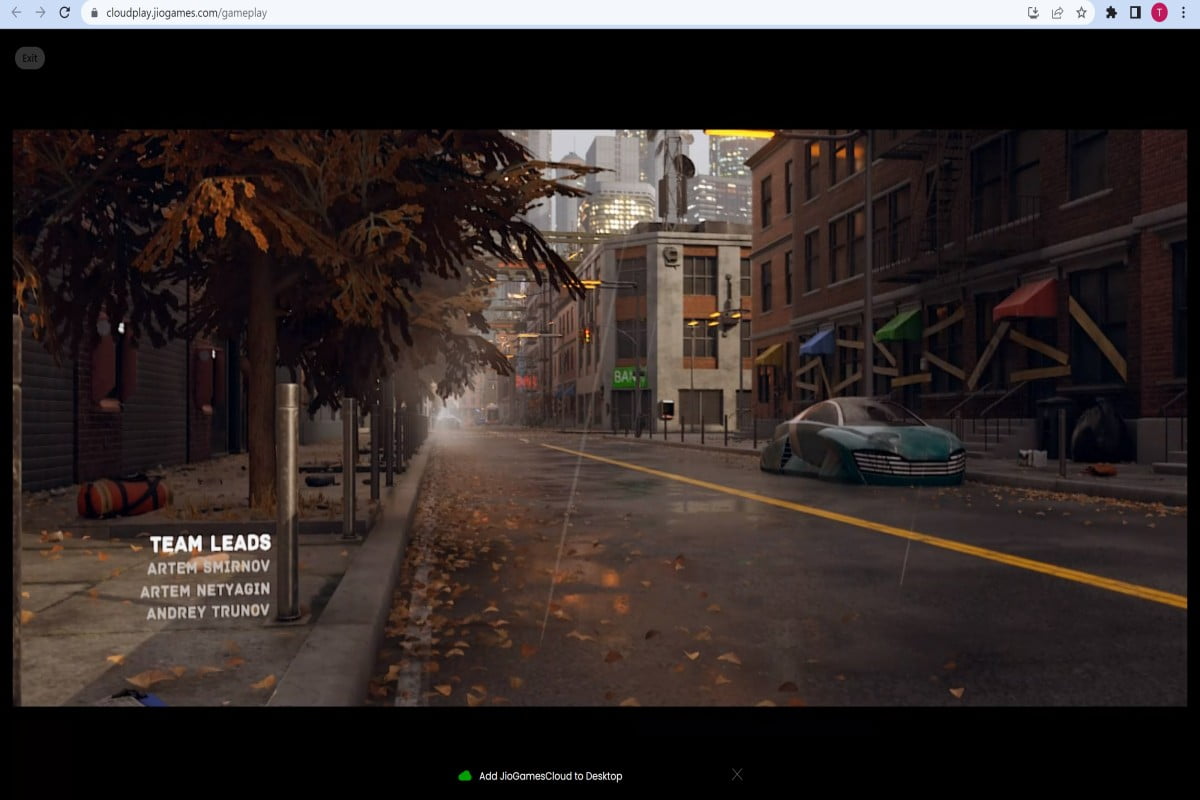1200x800 pixels.
Task: View site info via the lock icon
Action: click(x=94, y=13)
